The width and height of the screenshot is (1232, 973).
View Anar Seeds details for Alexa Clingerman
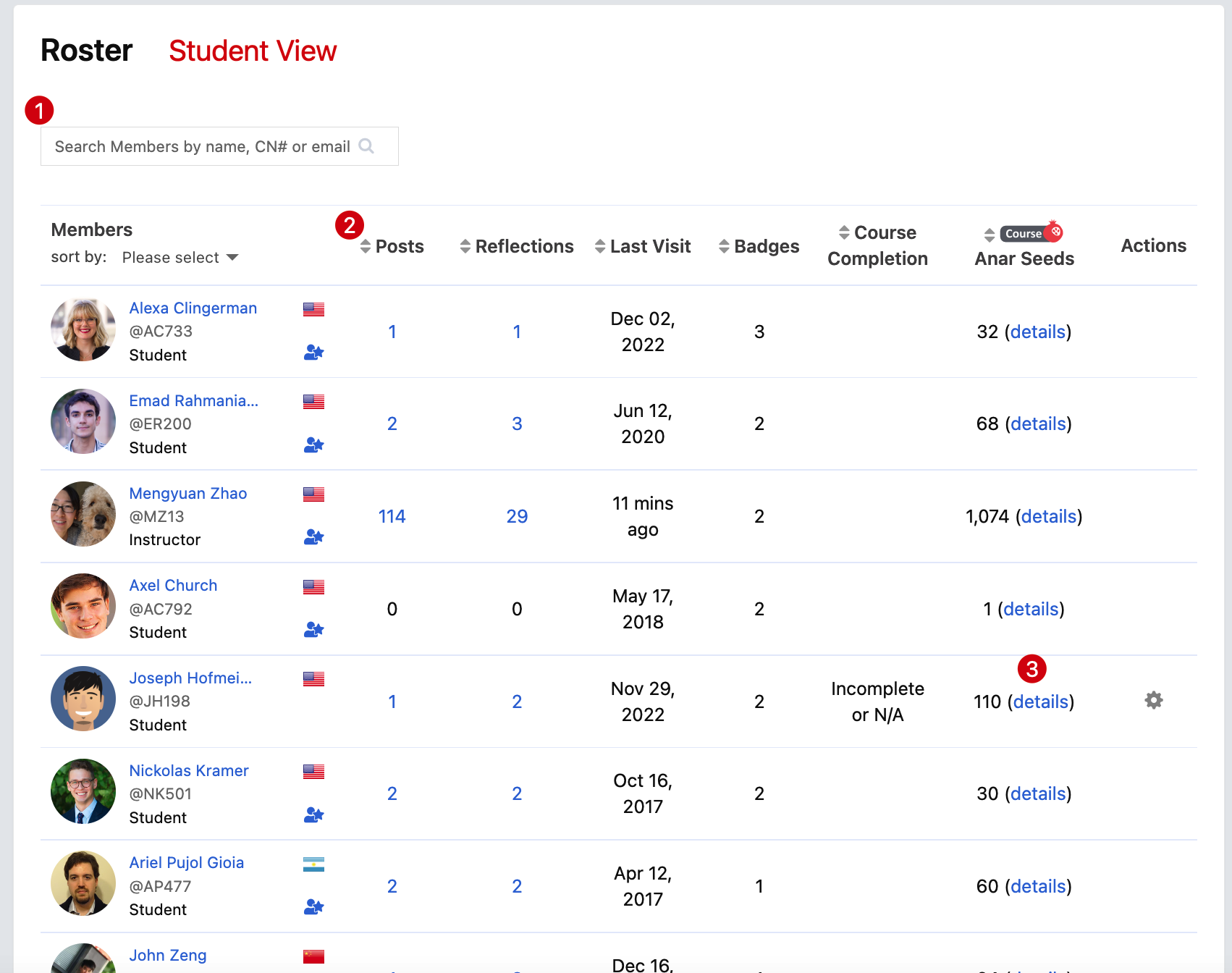(1038, 332)
